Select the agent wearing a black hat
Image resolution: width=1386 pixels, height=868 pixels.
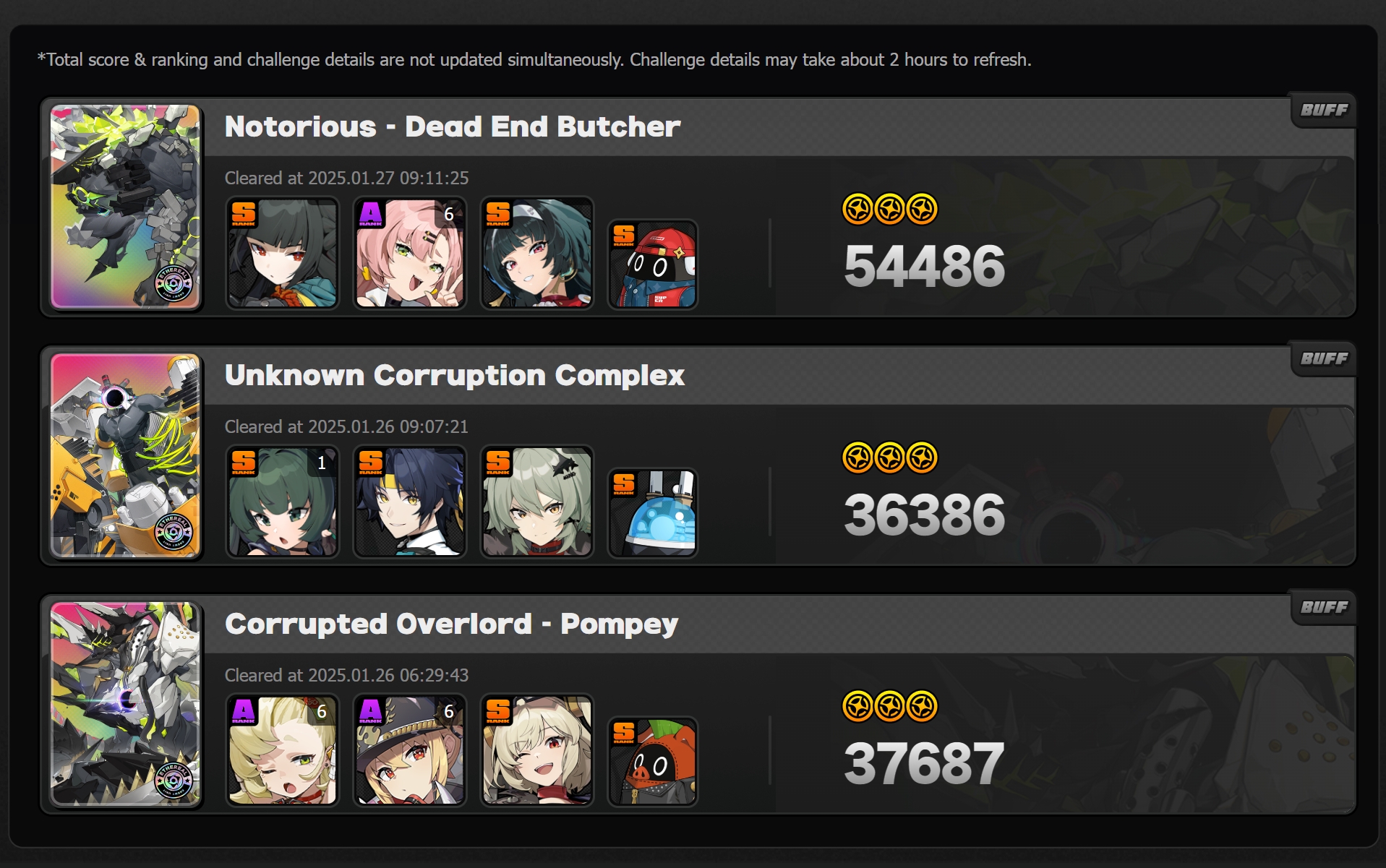[410, 750]
